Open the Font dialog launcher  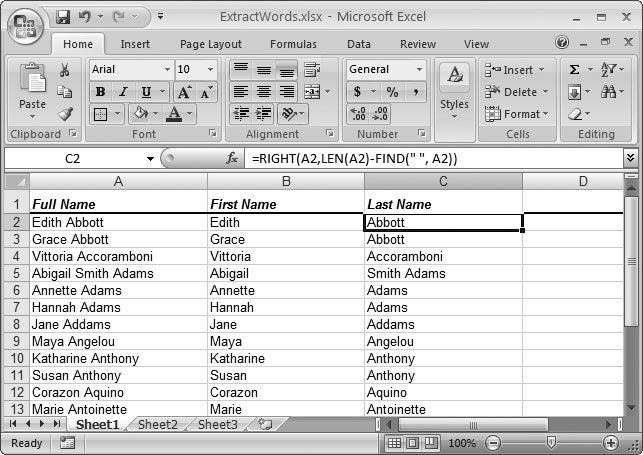pyautogui.click(x=212, y=133)
